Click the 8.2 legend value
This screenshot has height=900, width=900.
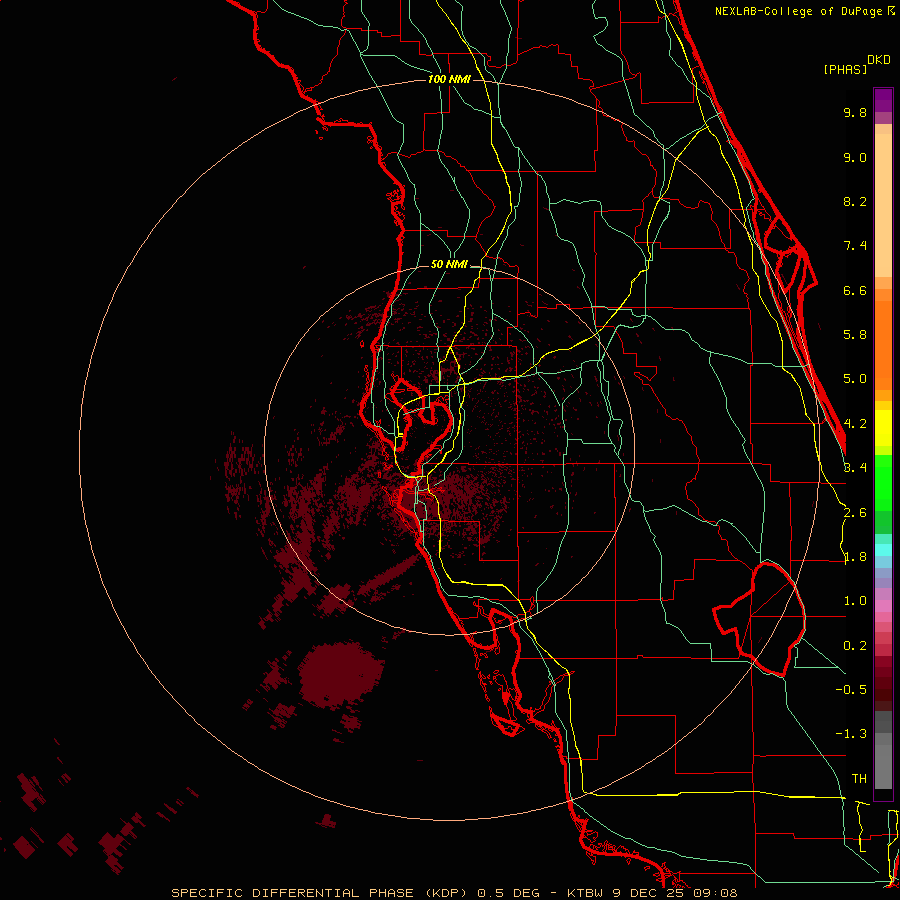click(x=855, y=202)
